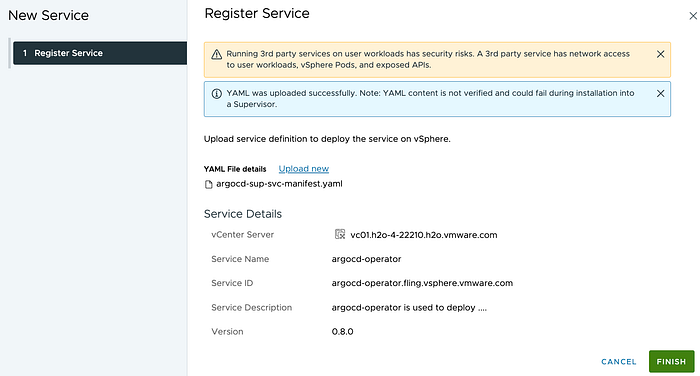The height and width of the screenshot is (376, 700).
Task: Click the warning triangle icon
Action: coord(217,54)
